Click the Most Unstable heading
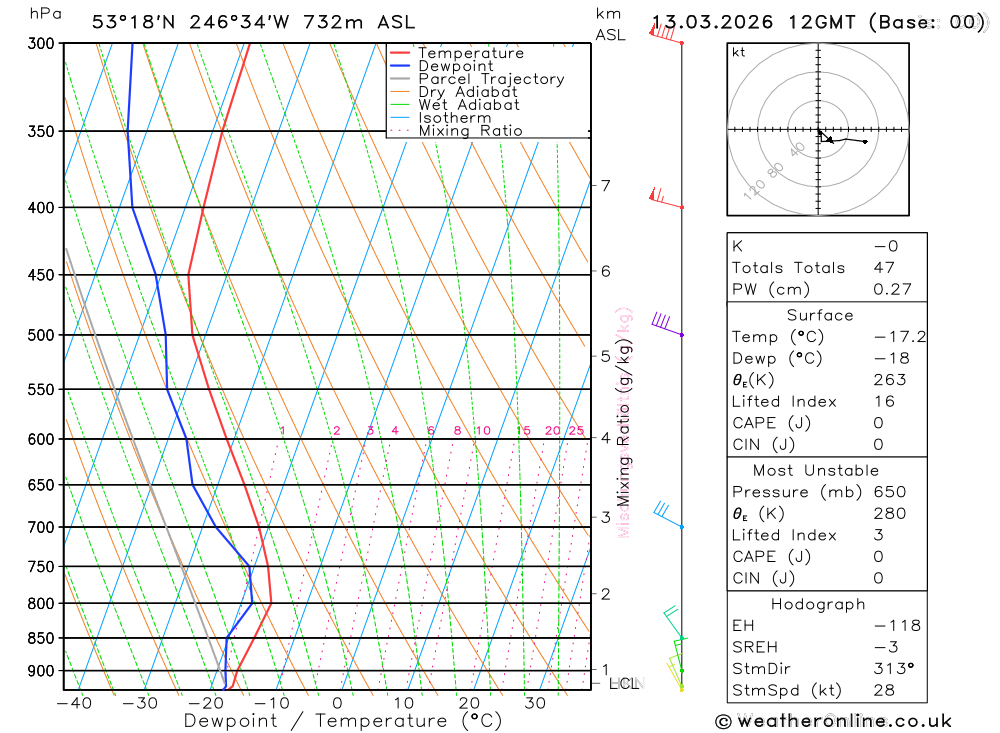Image resolution: width=1000 pixels, height=733 pixels. pyautogui.click(x=816, y=471)
